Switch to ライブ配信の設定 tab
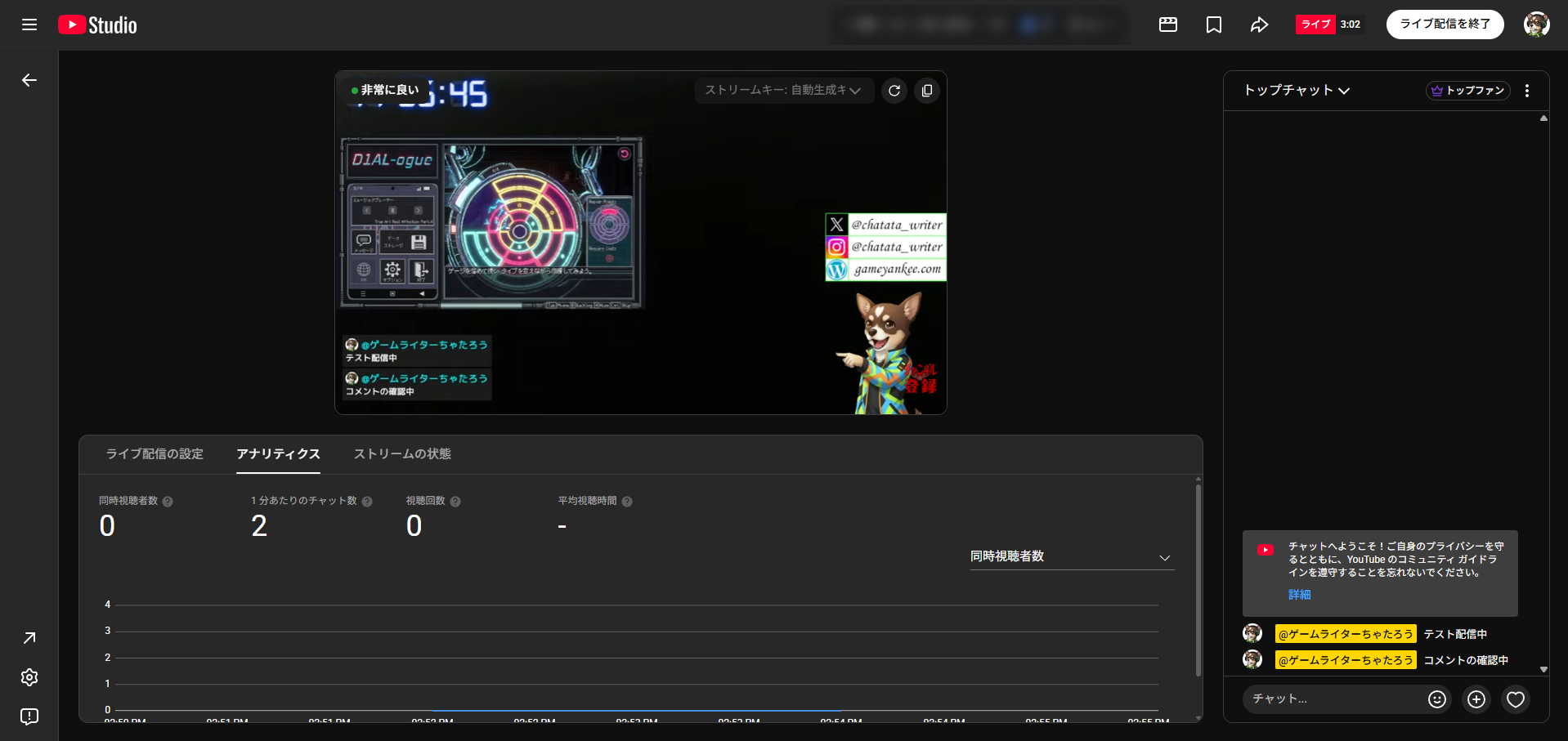1568x741 pixels. (x=155, y=454)
